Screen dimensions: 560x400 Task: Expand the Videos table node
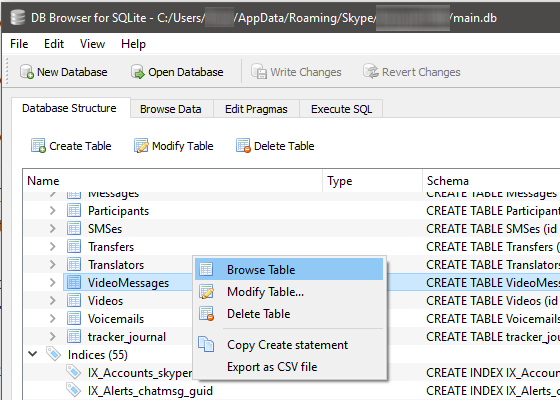[52, 301]
